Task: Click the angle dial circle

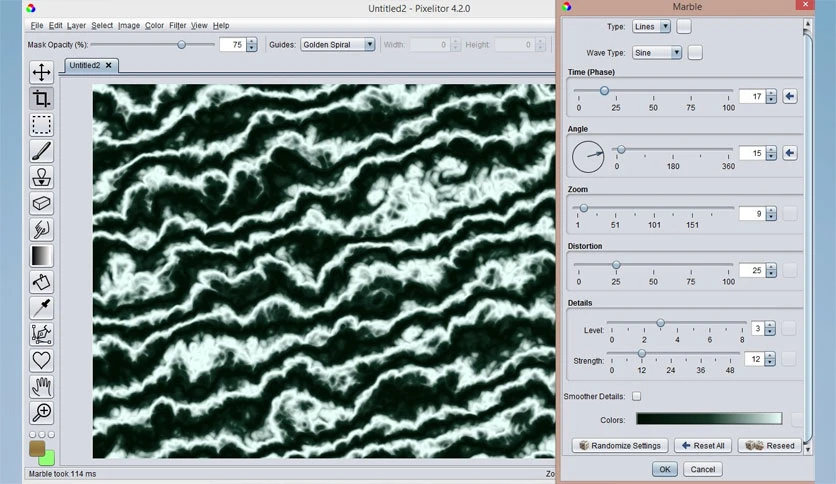Action: 588,157
